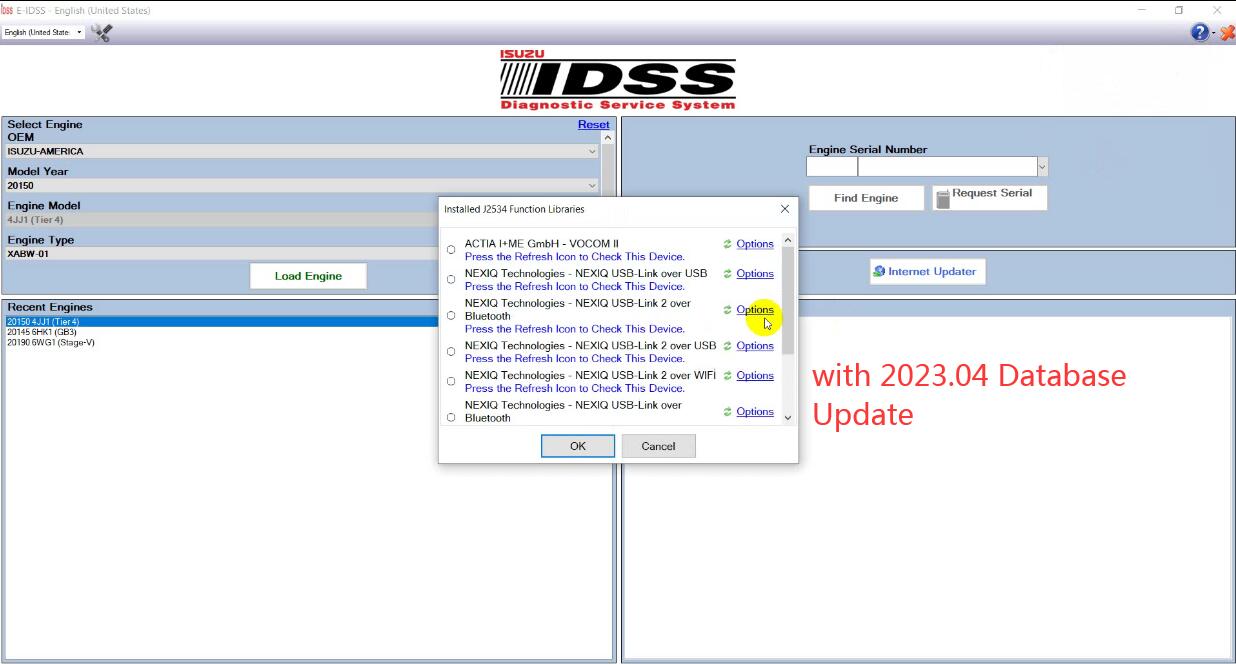
Task: Expand the Model Year dropdown
Action: coord(592,186)
